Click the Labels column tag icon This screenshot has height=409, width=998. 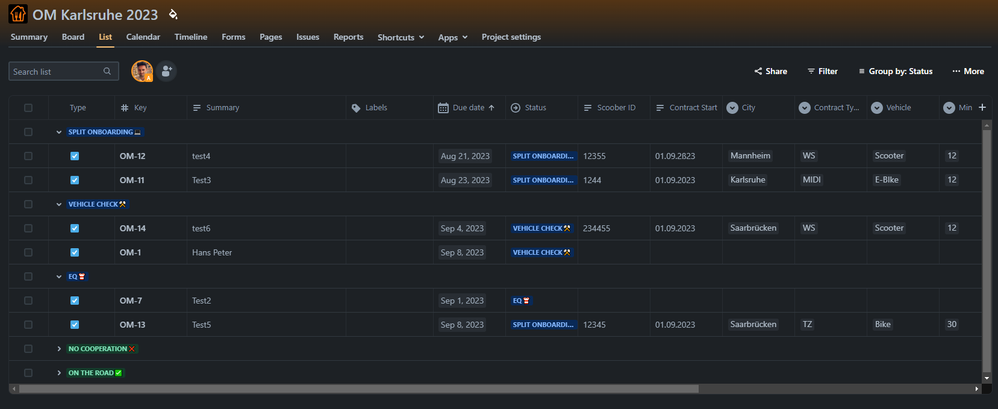point(356,108)
